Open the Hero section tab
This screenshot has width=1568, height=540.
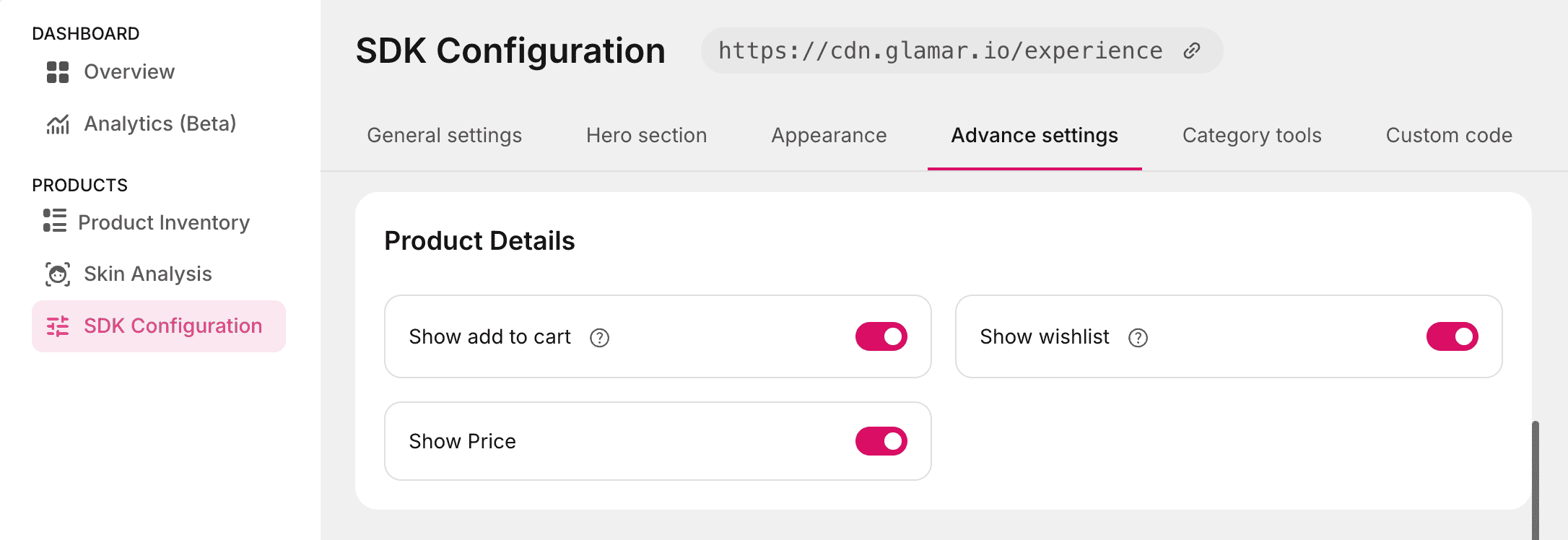[x=646, y=136]
